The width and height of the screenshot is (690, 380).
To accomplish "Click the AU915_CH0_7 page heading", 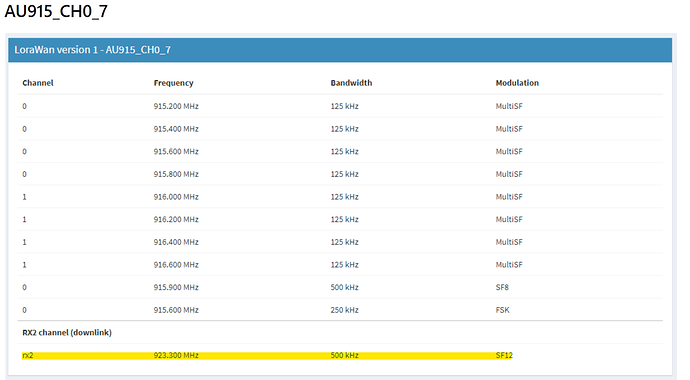I will (56, 11).
